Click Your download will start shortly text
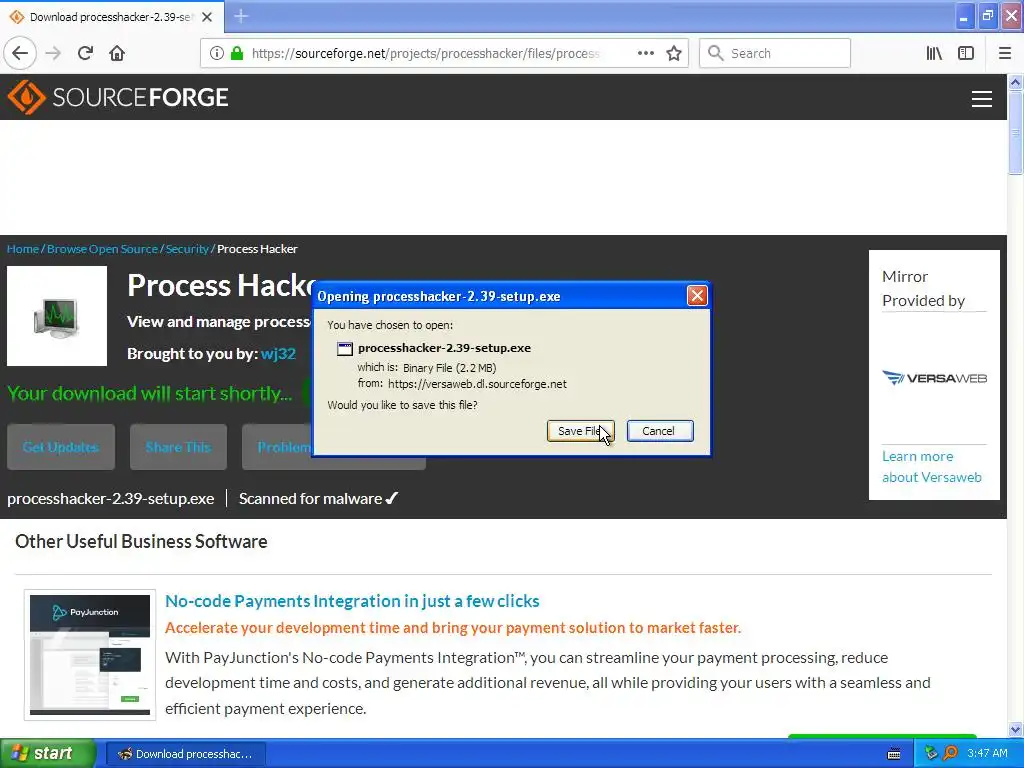 [x=150, y=393]
